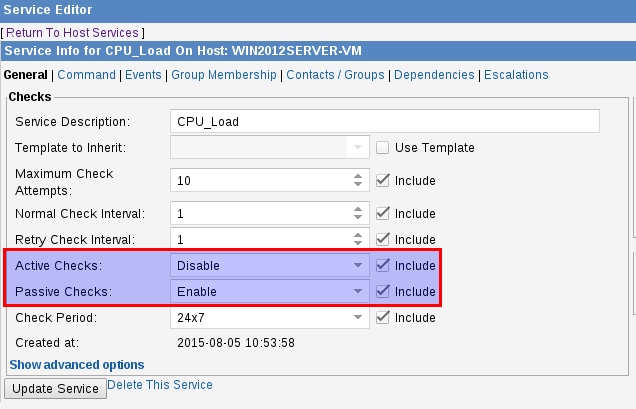Decrease Retry Check Interval with down arrow

tap(358, 244)
